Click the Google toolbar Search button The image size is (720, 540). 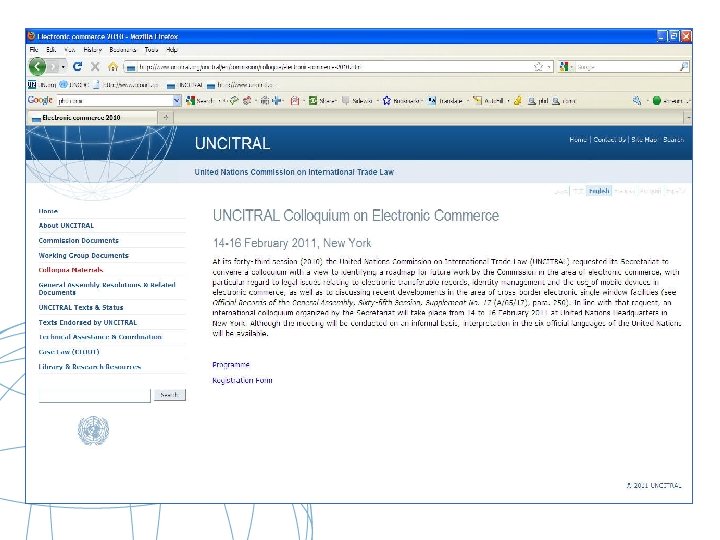click(200, 101)
